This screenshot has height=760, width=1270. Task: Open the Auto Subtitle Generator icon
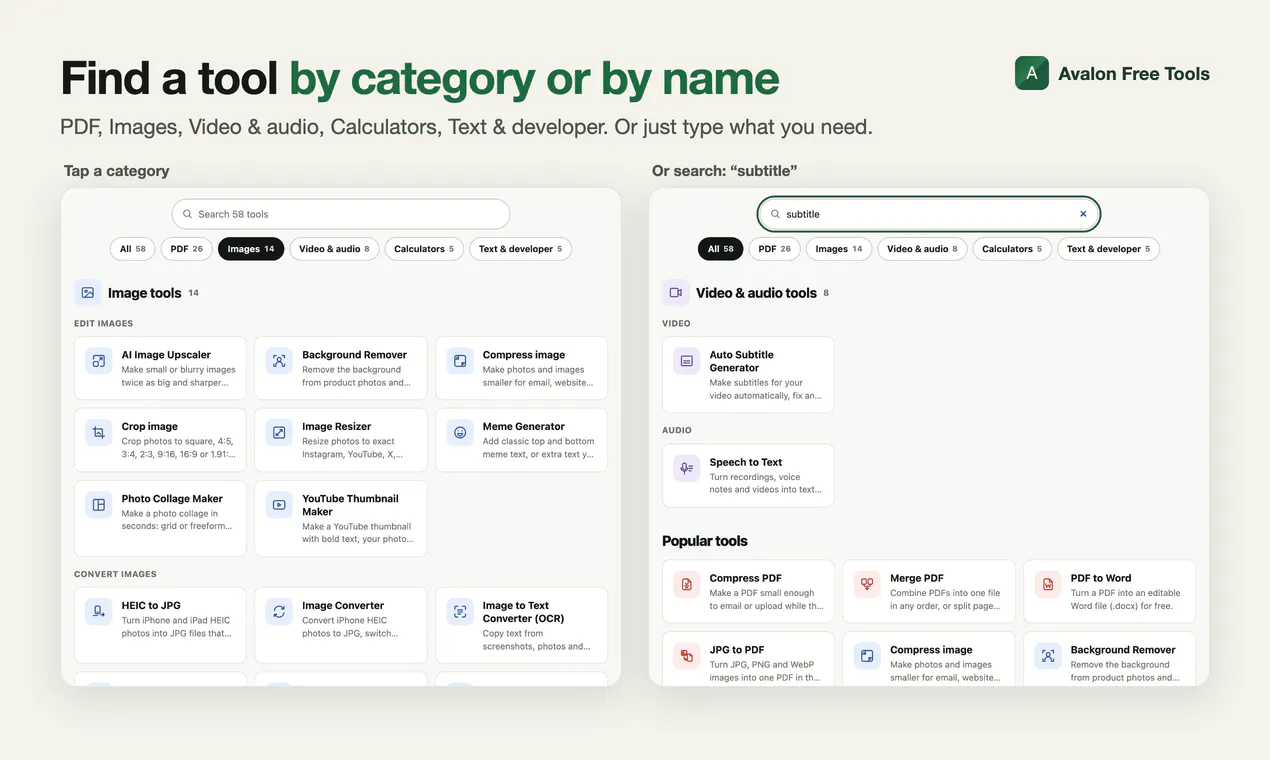click(687, 362)
